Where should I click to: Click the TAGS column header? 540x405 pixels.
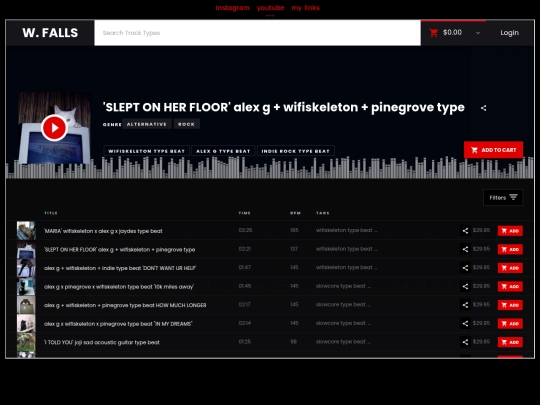click(323, 213)
